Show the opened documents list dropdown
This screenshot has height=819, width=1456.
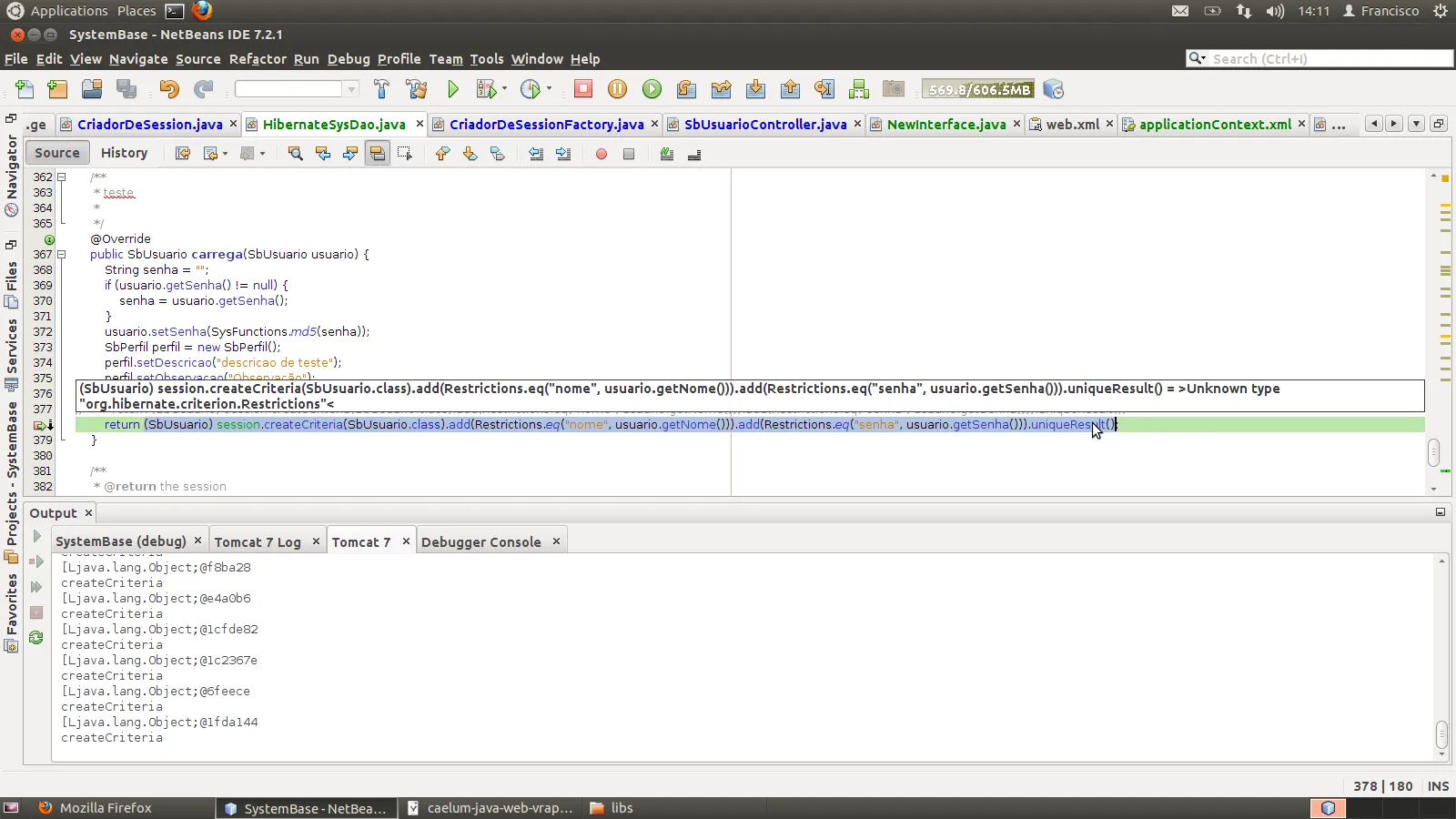click(1416, 124)
